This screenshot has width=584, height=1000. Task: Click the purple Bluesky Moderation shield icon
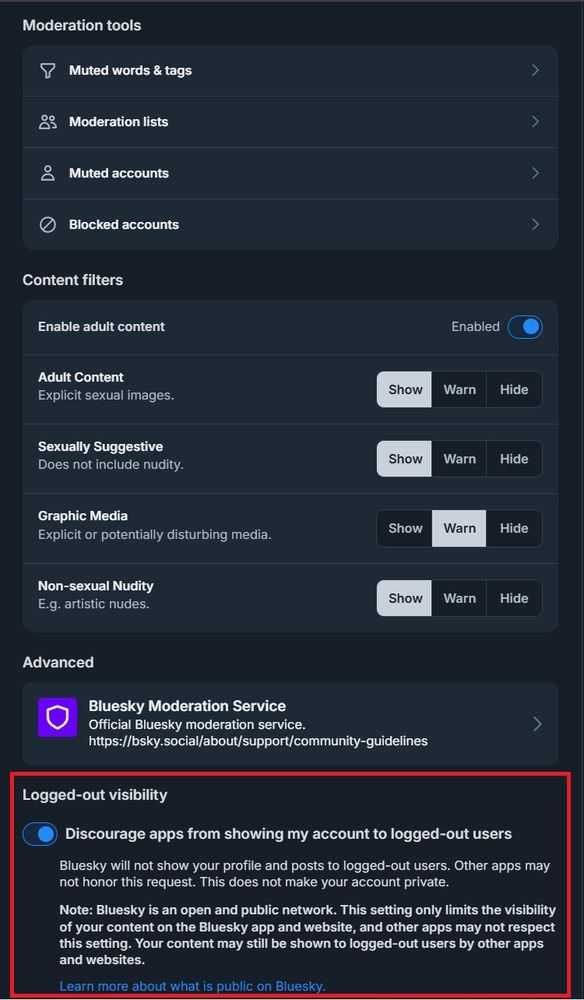click(x=57, y=717)
